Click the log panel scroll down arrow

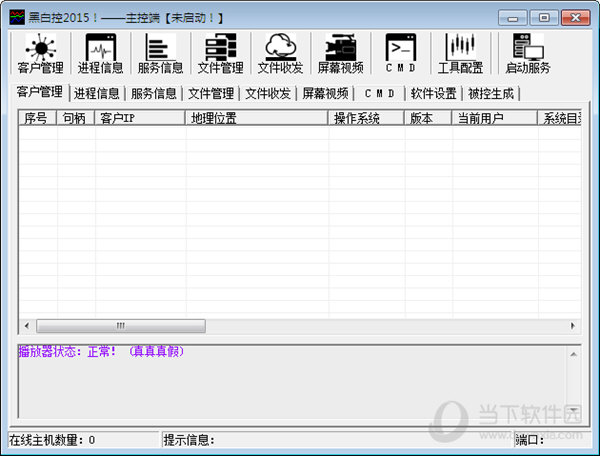[573, 411]
